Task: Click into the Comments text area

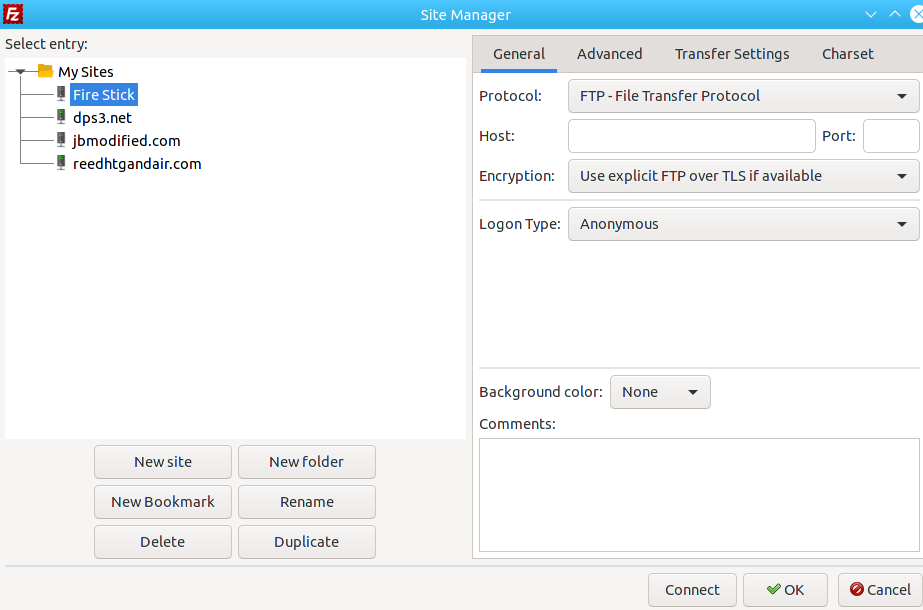Action: point(699,495)
